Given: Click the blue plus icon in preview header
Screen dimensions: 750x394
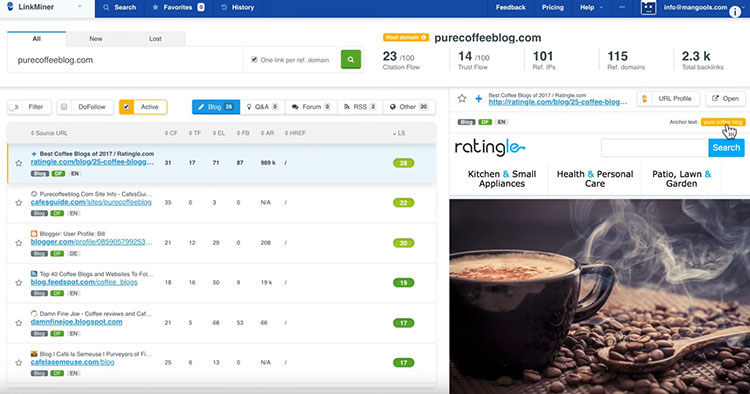Looking at the screenshot, I should pos(478,98).
